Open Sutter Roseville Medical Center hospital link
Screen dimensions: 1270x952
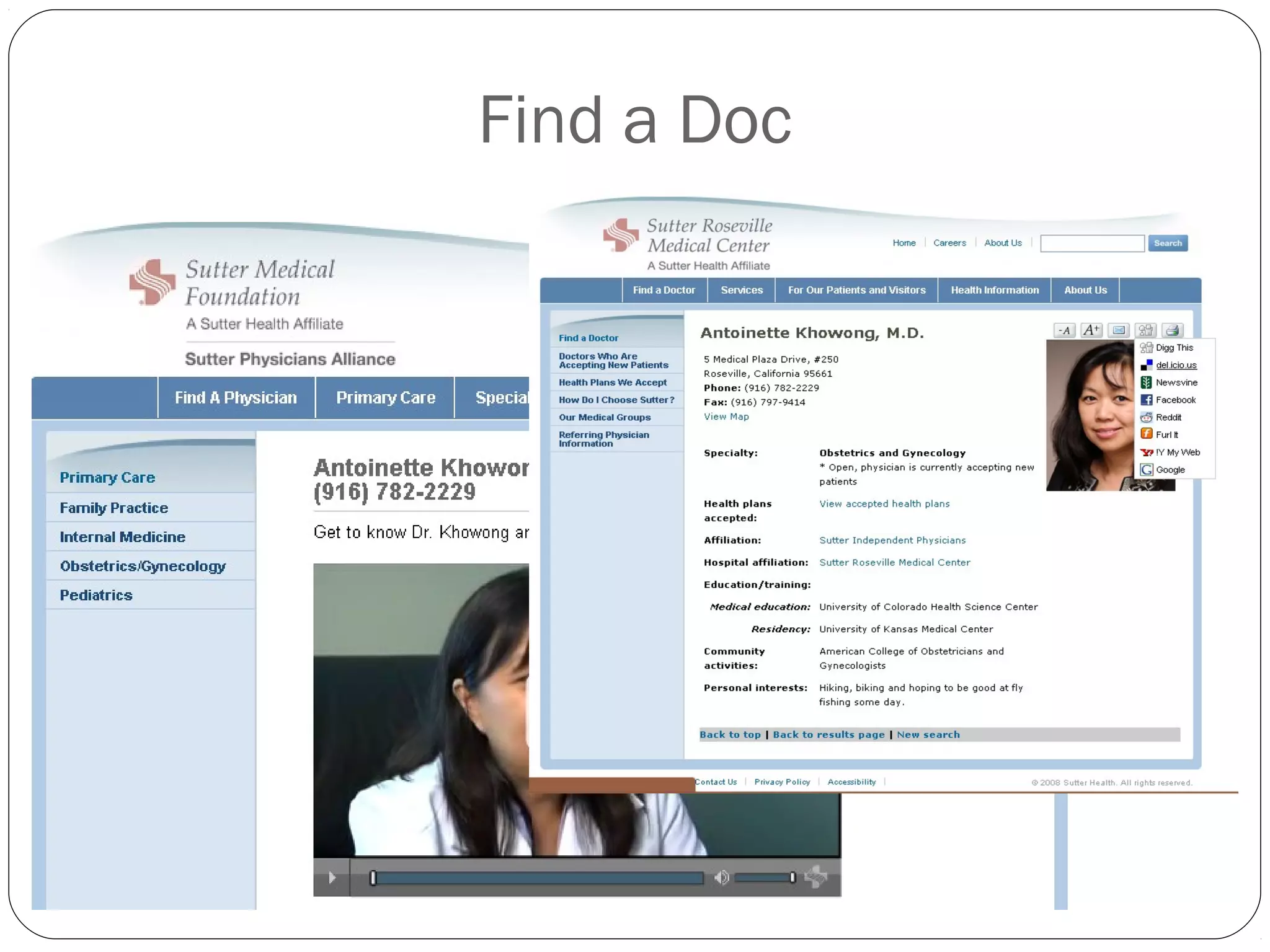(x=895, y=563)
